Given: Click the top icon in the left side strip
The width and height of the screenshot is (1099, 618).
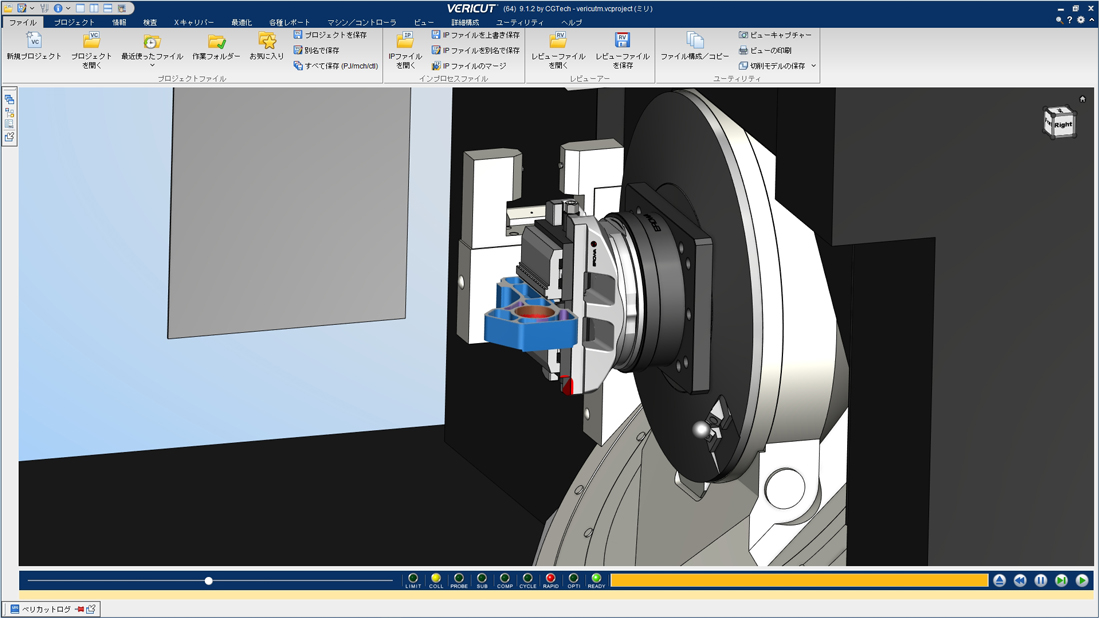Looking at the screenshot, I should 9,99.
